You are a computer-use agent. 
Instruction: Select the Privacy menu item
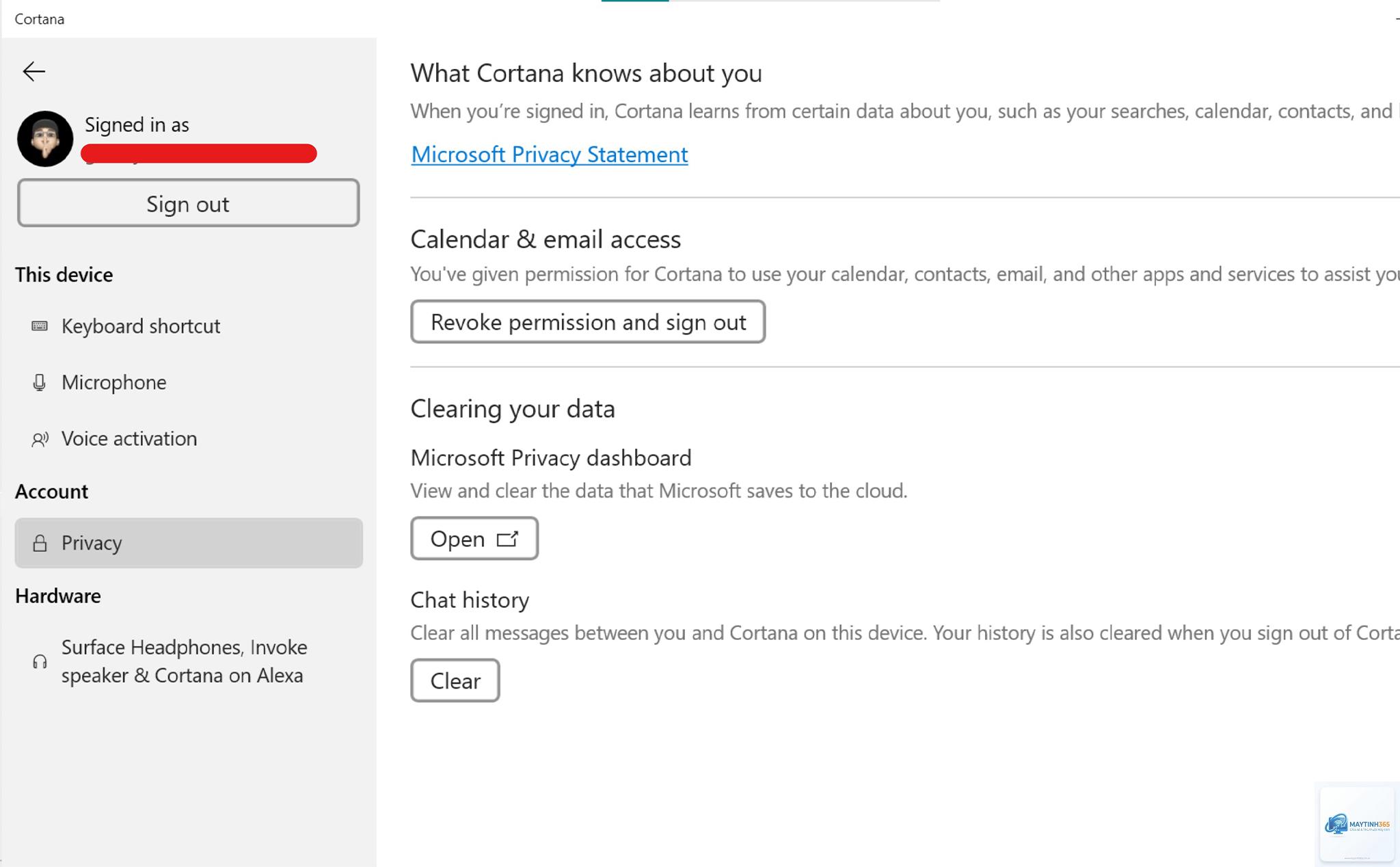189,543
